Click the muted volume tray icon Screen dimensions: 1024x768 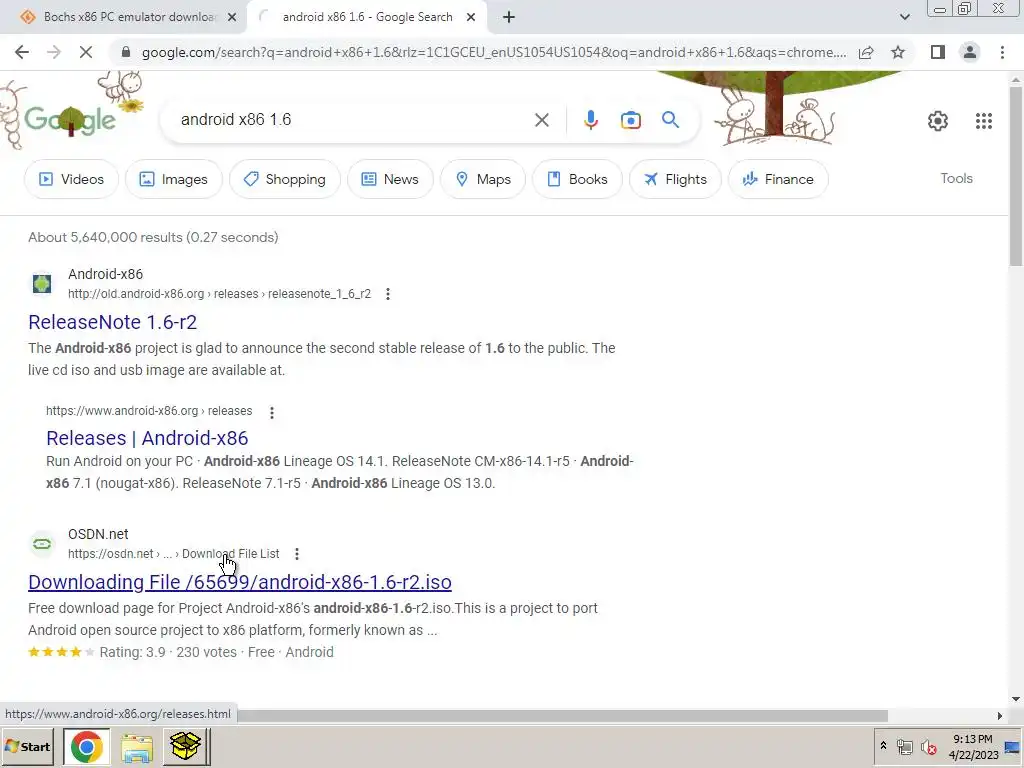point(928,746)
